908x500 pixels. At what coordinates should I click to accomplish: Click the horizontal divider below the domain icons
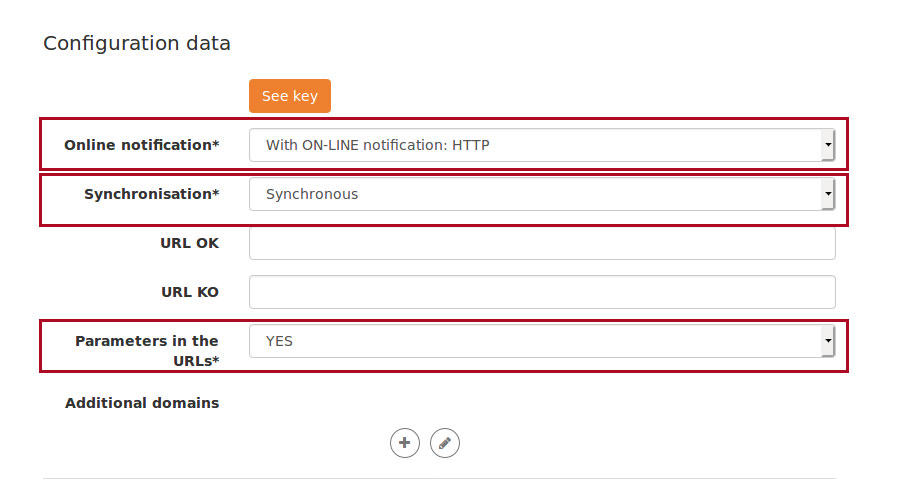pyautogui.click(x=439, y=479)
